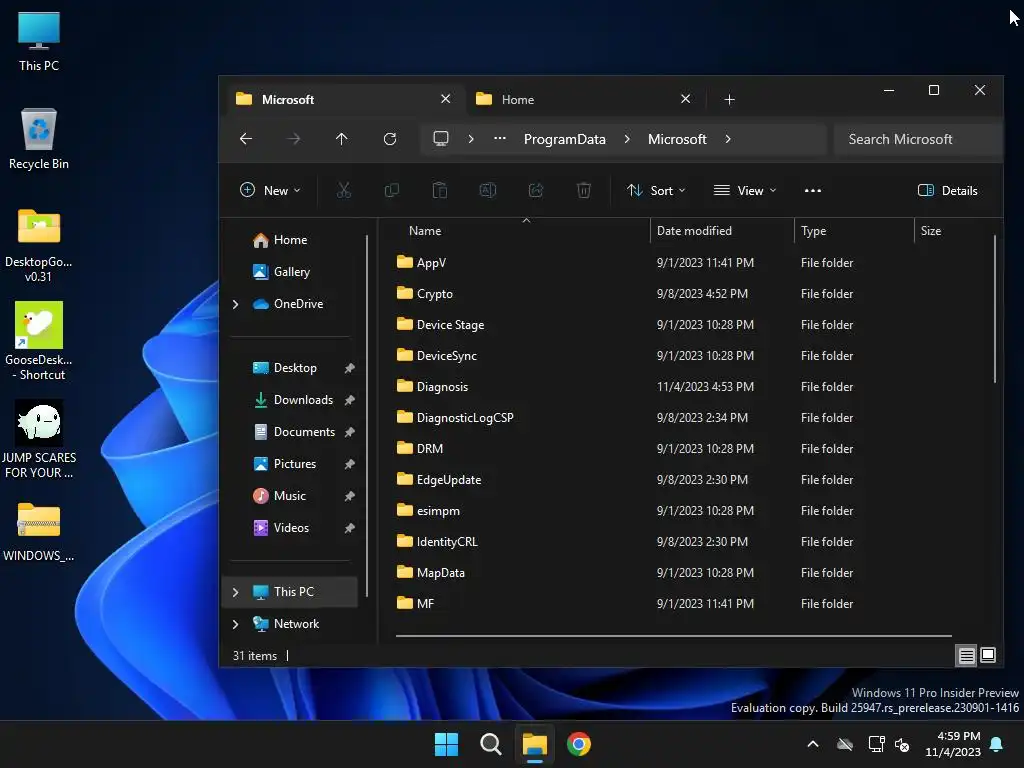This screenshot has height=768, width=1024.
Task: Open the New dropdown menu
Action: [x=270, y=190]
